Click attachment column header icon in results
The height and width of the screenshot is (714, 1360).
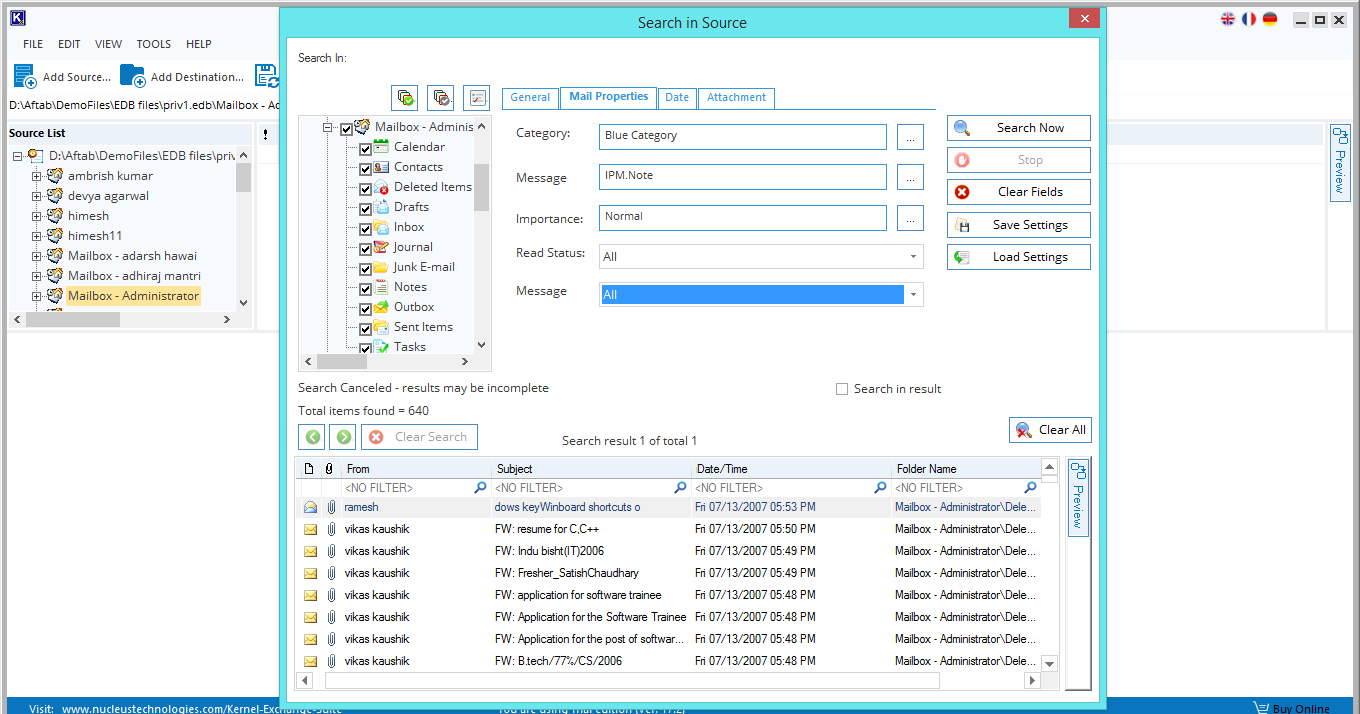[330, 469]
